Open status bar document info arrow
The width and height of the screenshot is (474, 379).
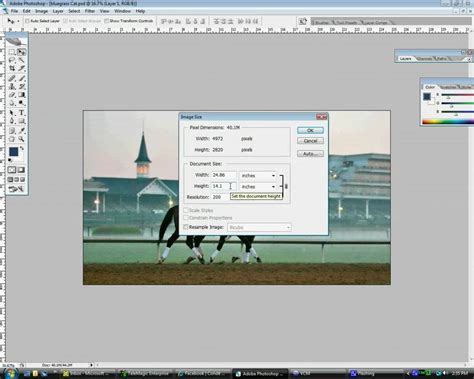click(92, 365)
